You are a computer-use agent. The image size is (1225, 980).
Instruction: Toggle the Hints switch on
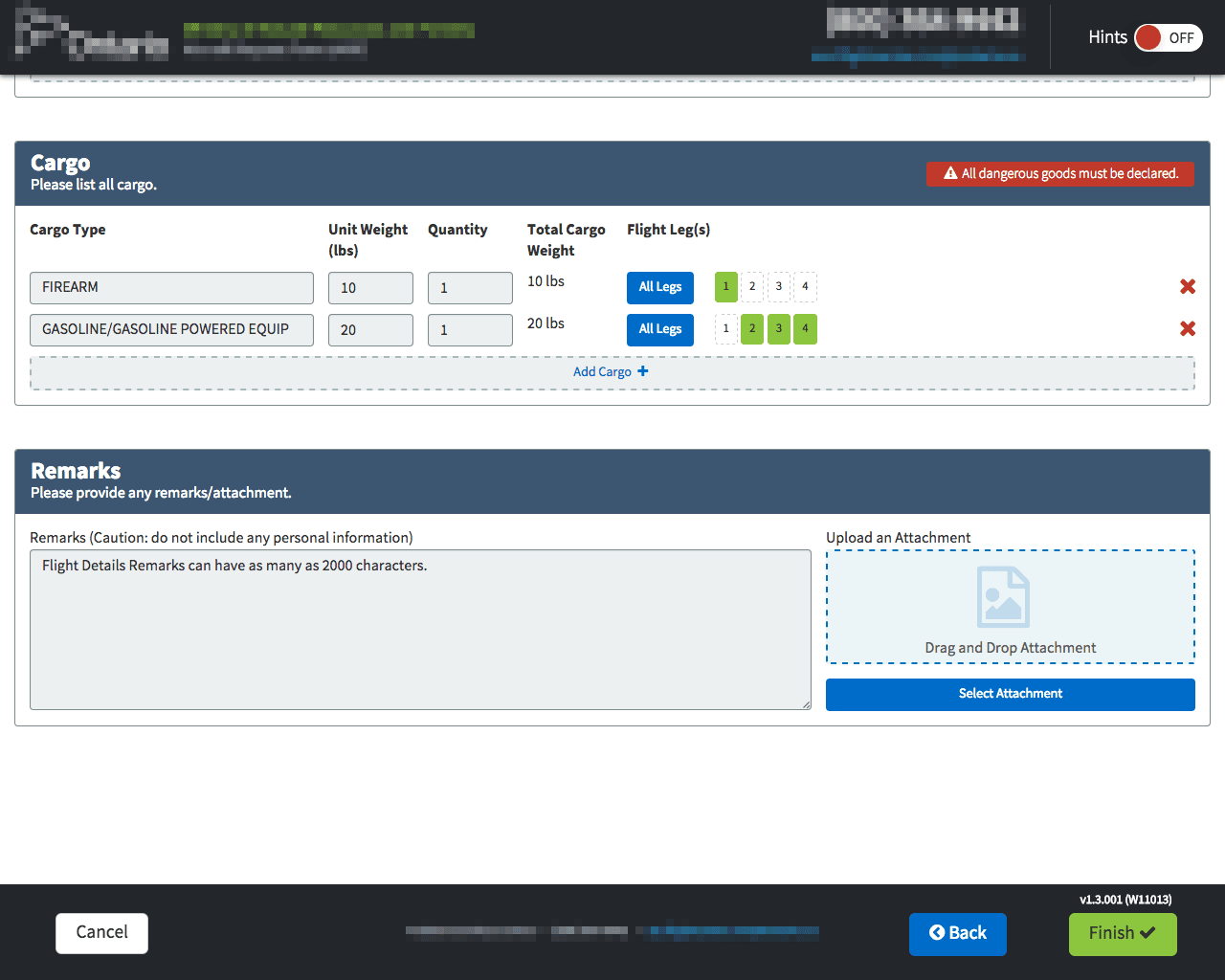tap(1168, 38)
